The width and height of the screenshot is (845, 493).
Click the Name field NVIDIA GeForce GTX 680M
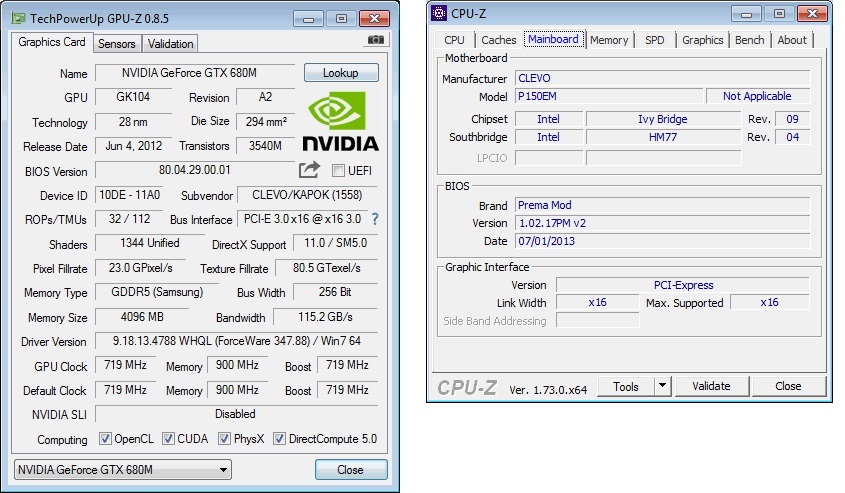[x=195, y=73]
